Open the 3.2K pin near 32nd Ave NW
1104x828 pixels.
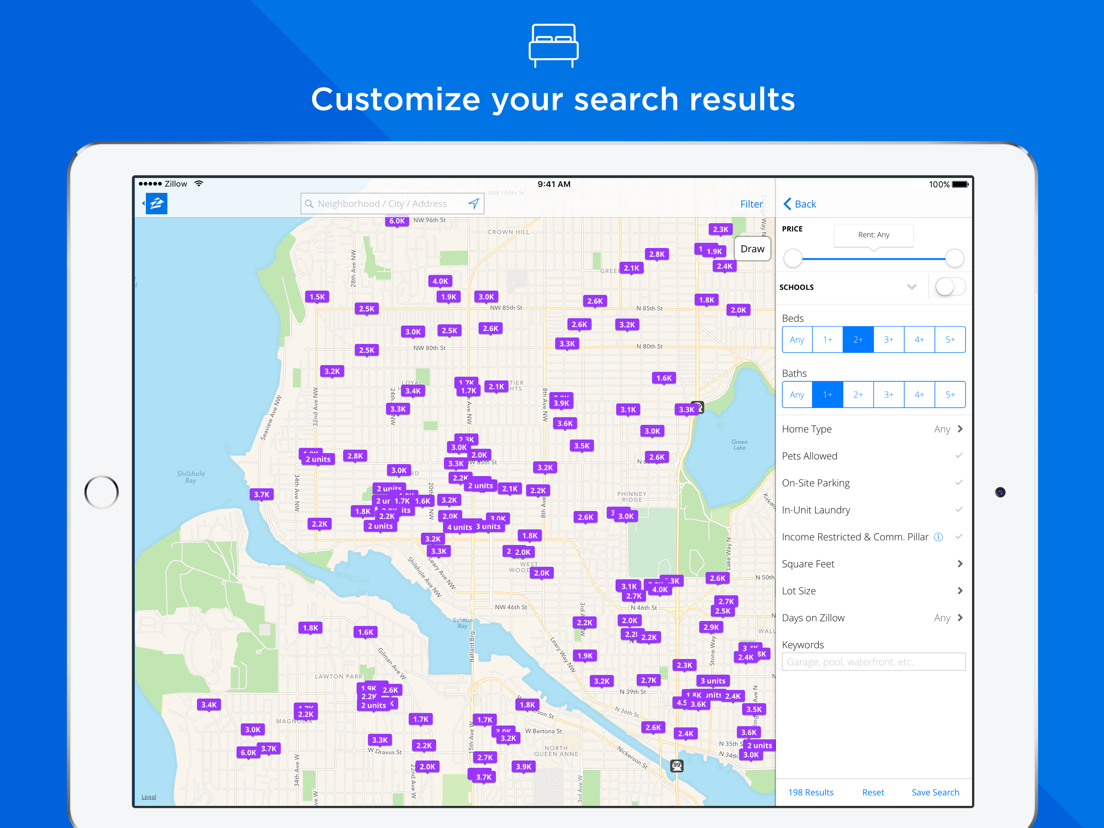pyautogui.click(x=332, y=371)
